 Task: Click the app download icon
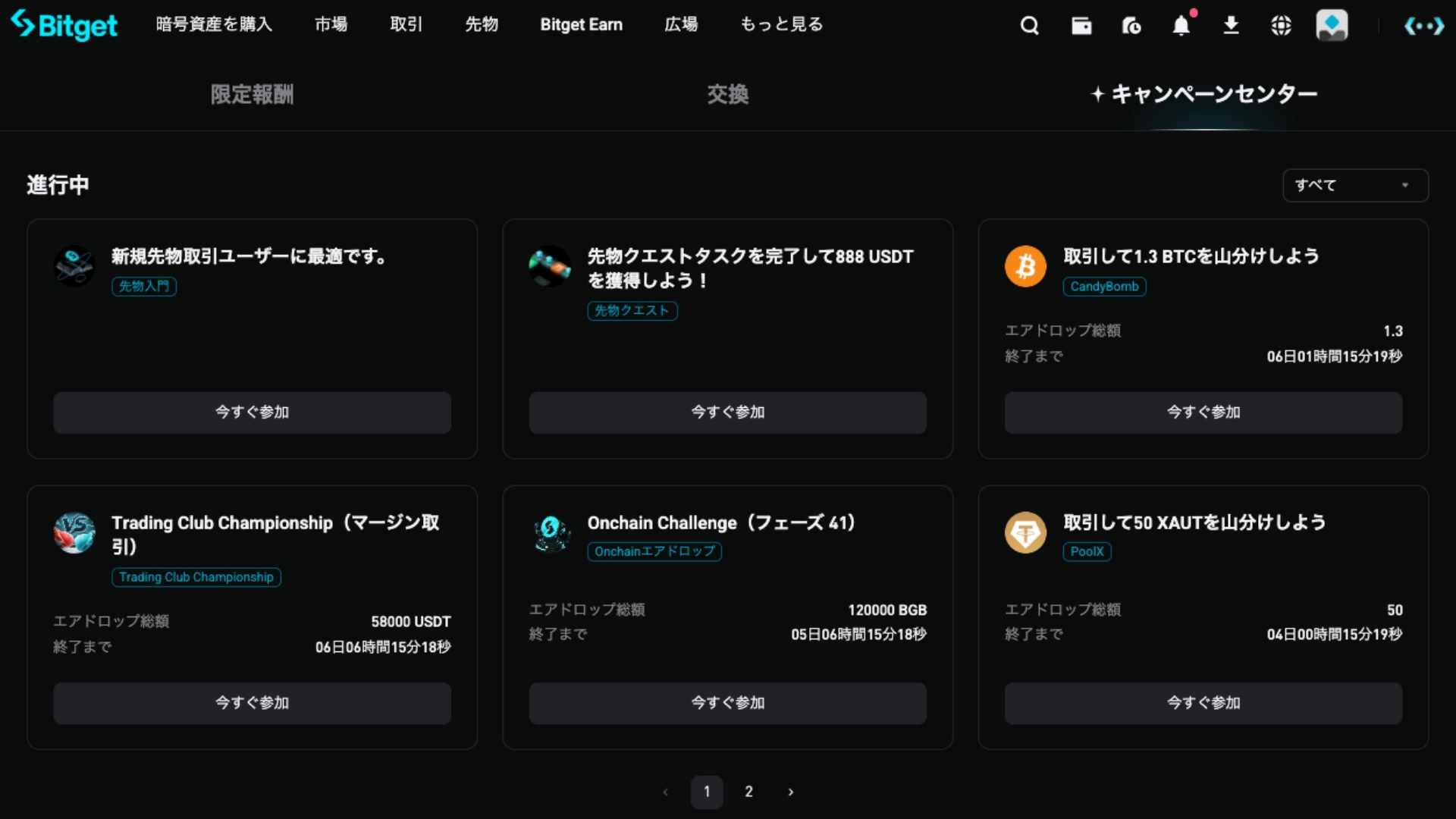(x=1231, y=25)
